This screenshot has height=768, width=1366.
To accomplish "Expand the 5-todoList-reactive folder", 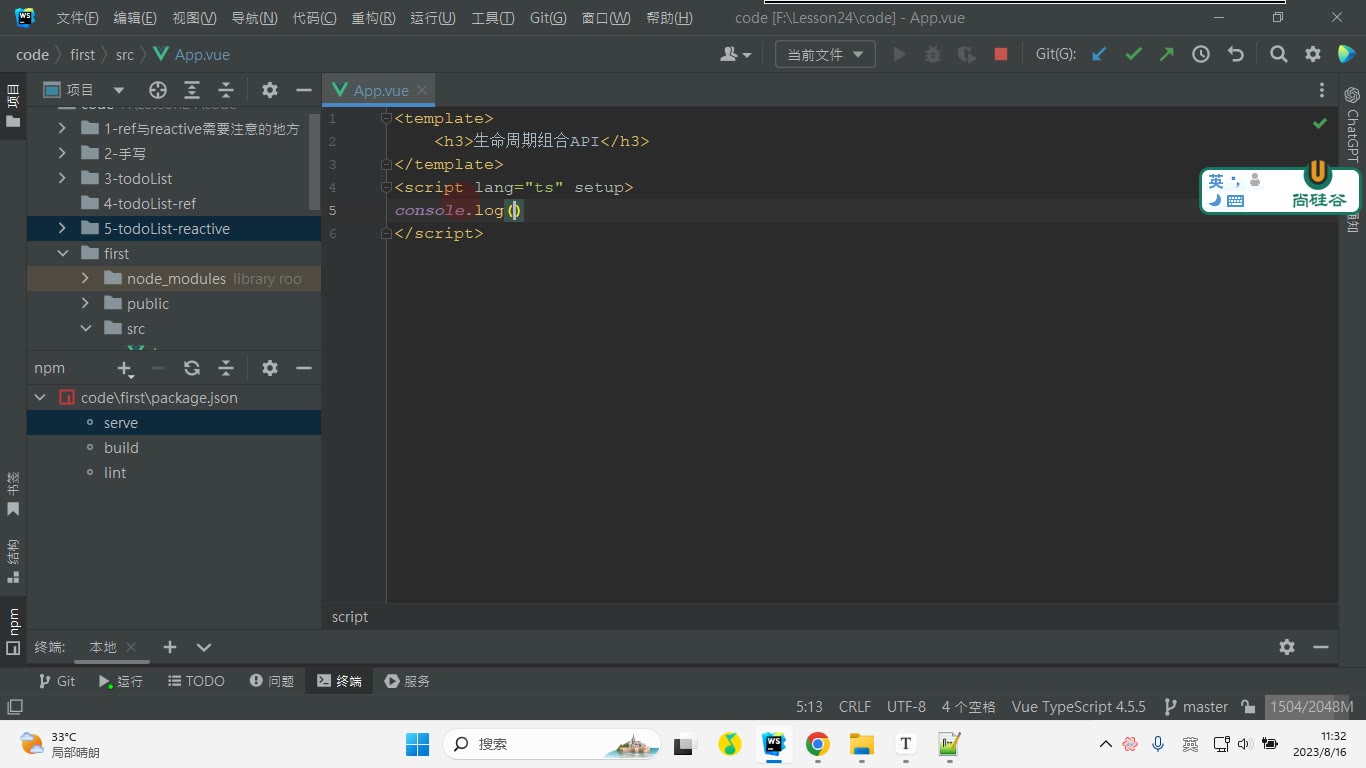I will [62, 229].
